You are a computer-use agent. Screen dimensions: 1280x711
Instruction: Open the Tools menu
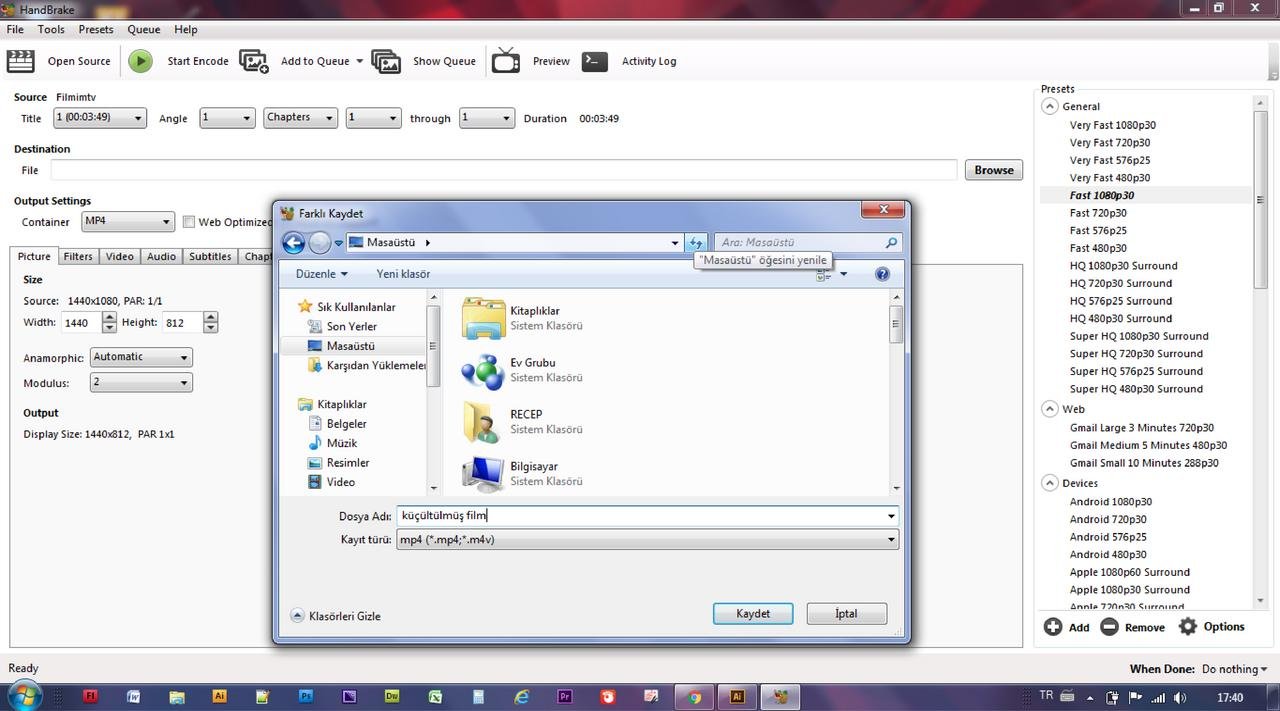click(x=51, y=29)
